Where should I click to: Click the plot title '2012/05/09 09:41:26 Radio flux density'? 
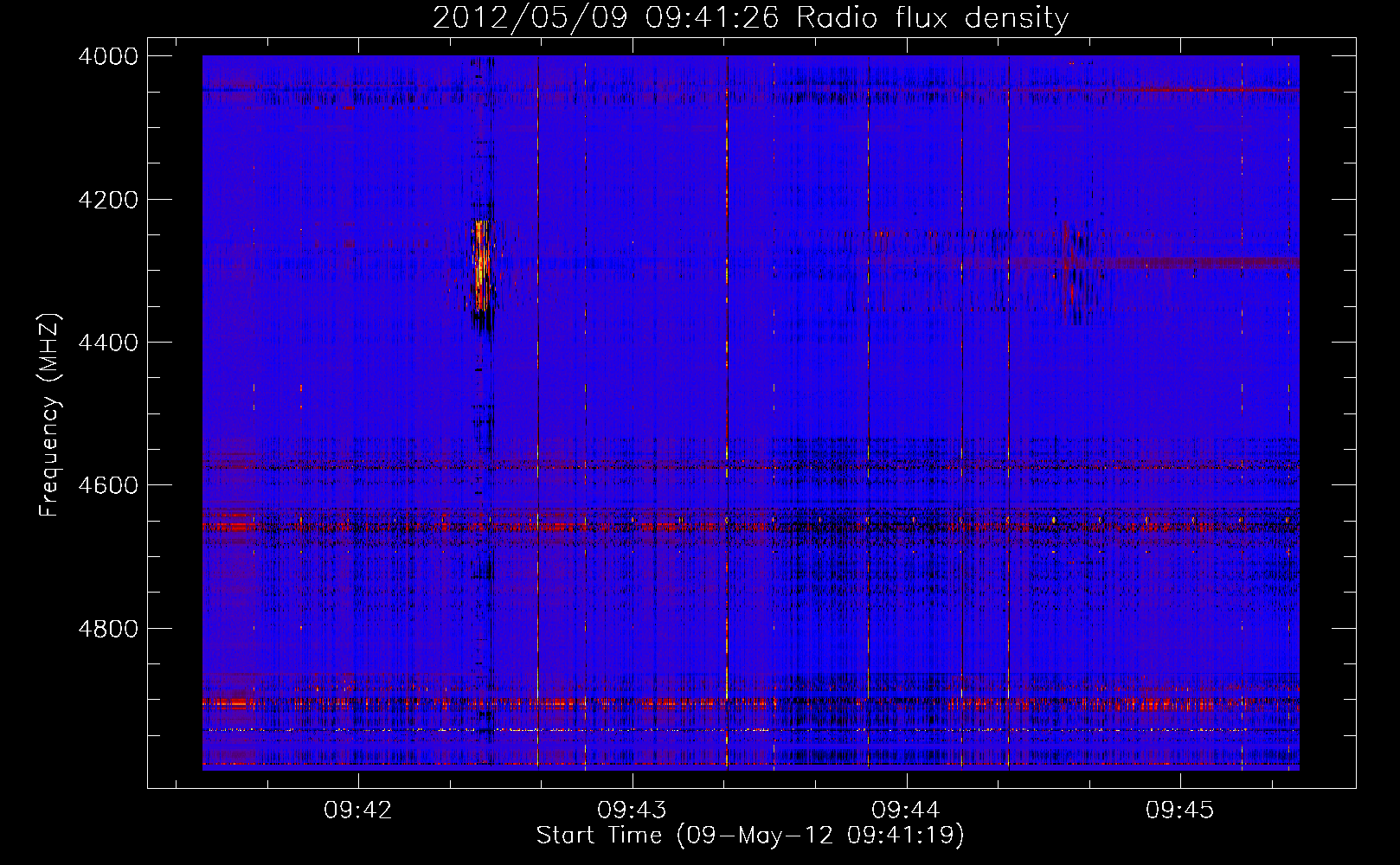pyautogui.click(x=750, y=17)
